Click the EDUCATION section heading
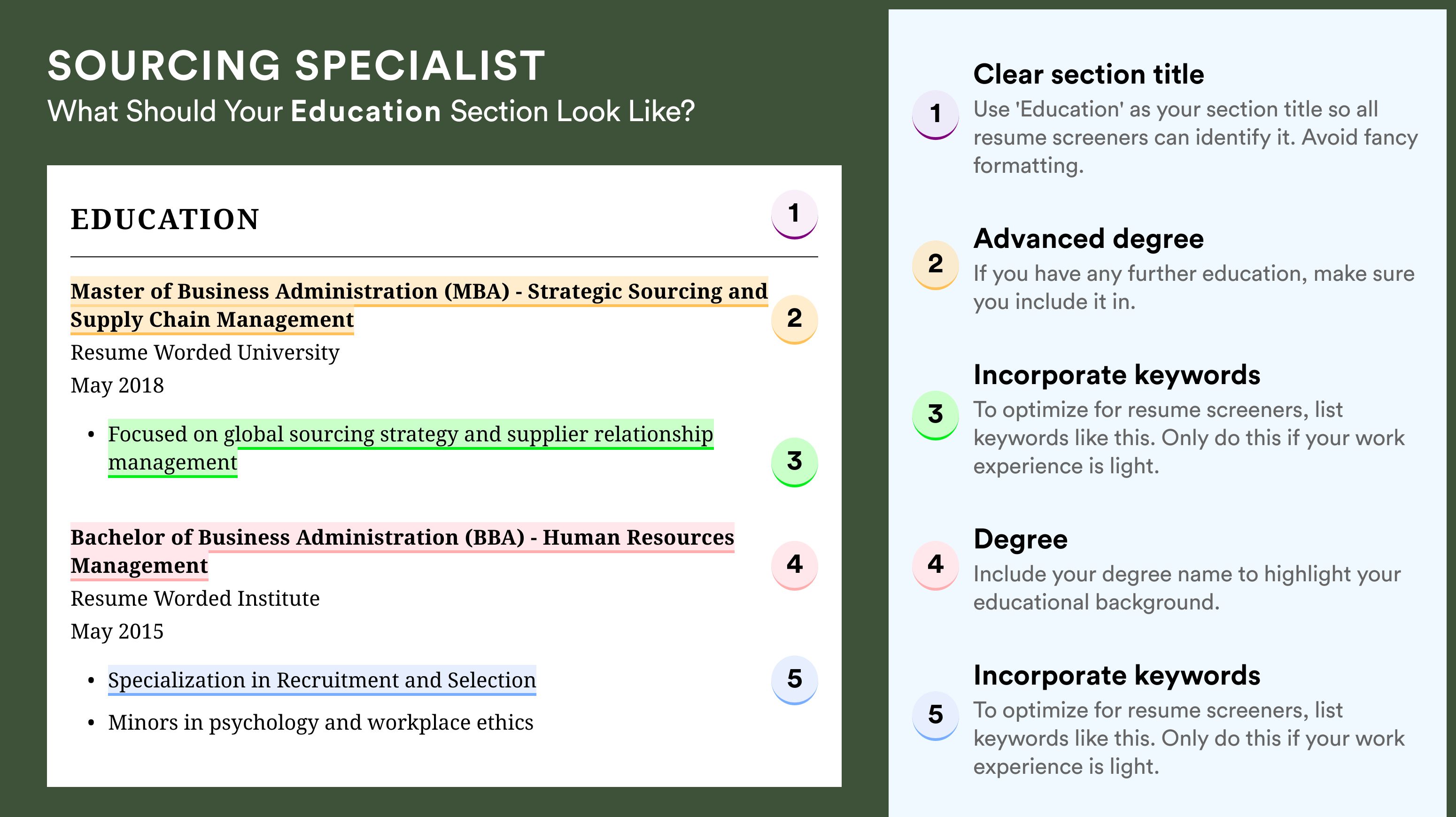Image resolution: width=1456 pixels, height=817 pixels. tap(164, 219)
